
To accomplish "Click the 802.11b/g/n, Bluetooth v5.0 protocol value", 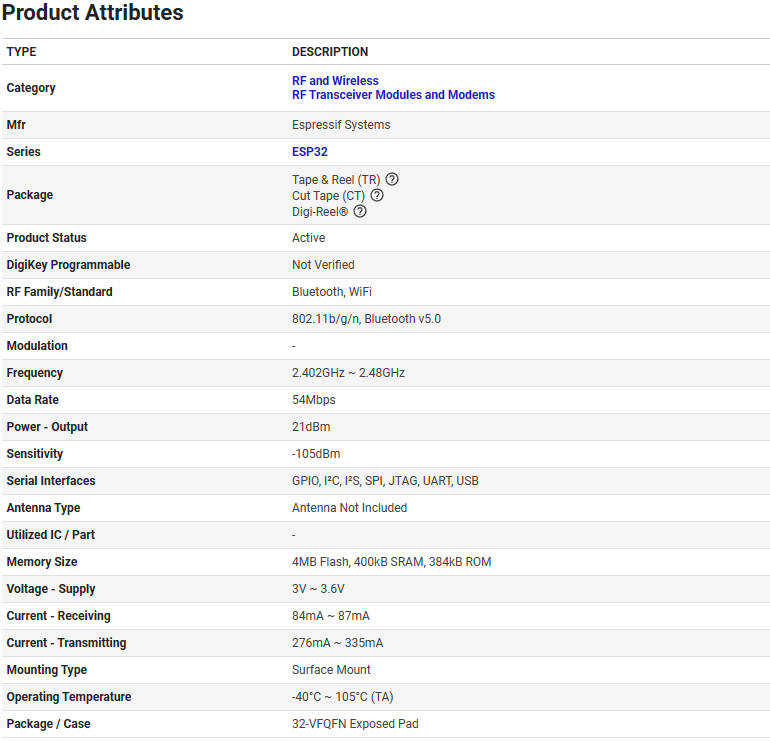I will pyautogui.click(x=366, y=319).
